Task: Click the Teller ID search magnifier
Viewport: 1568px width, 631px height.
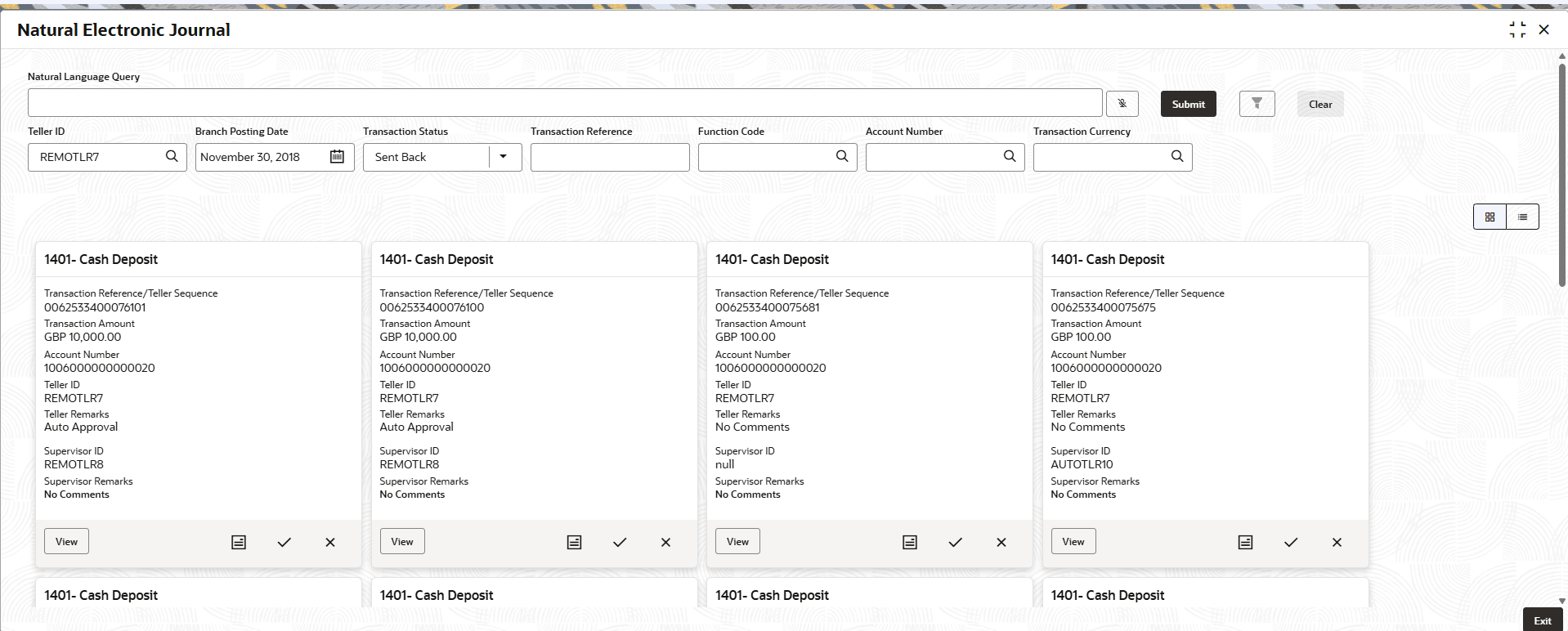Action: pos(172,156)
